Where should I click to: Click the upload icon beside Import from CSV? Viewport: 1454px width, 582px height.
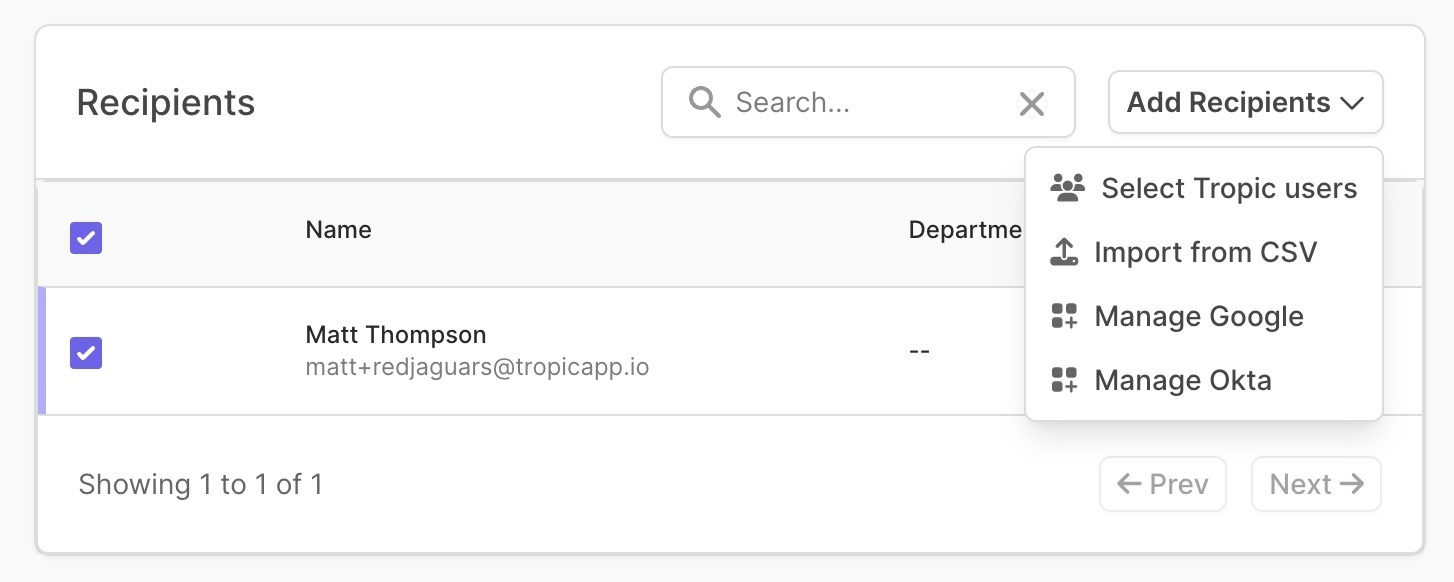click(1064, 252)
